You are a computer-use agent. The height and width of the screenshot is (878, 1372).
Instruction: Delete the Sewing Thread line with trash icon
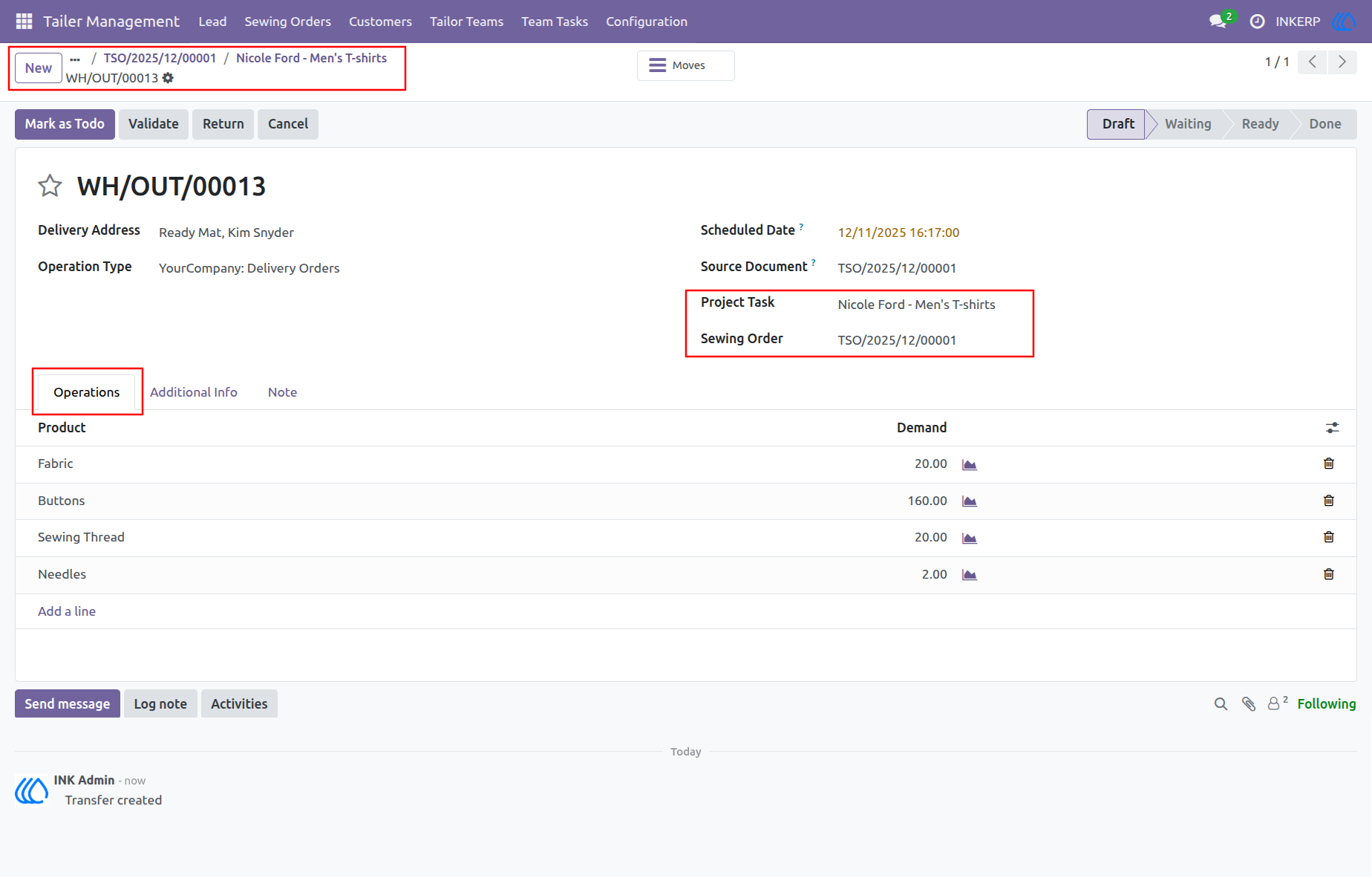[1329, 537]
